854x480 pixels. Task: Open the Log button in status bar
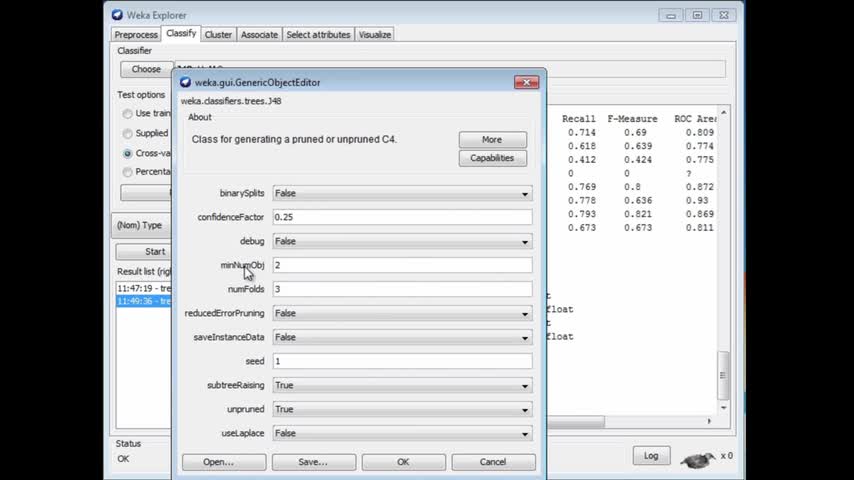(651, 455)
